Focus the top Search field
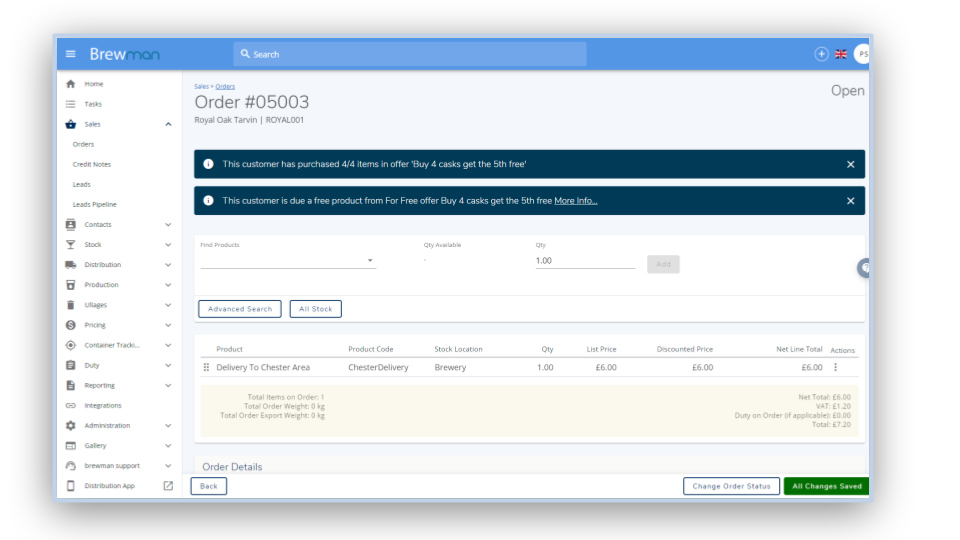Screen dimensions: 960x540 pyautogui.click(x=410, y=54)
